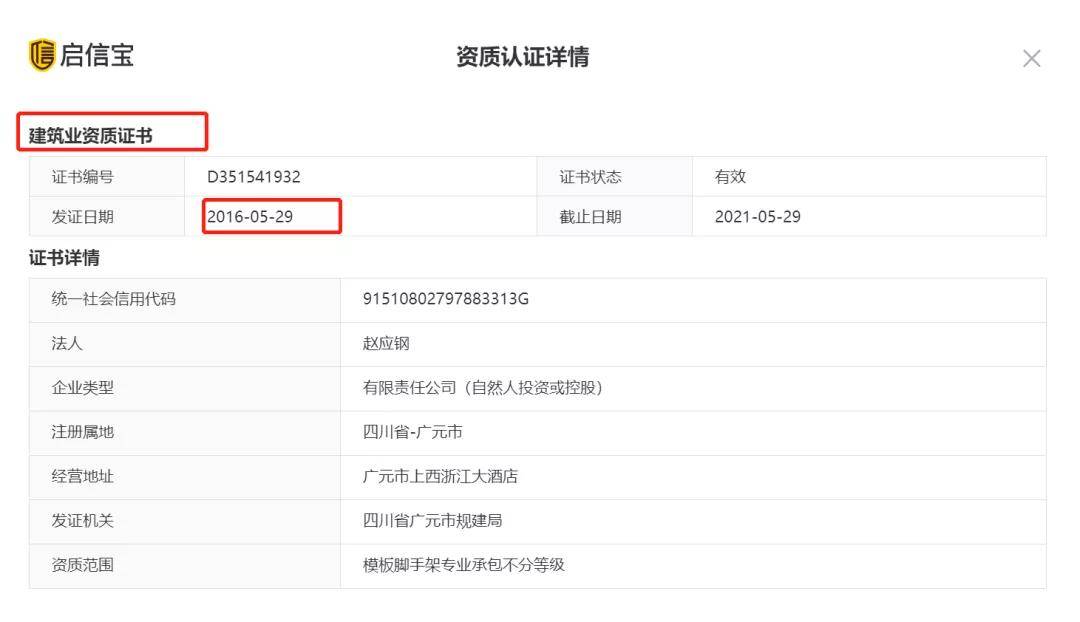
Task: Click the 证书状态 value 有效
Action: 730,177
